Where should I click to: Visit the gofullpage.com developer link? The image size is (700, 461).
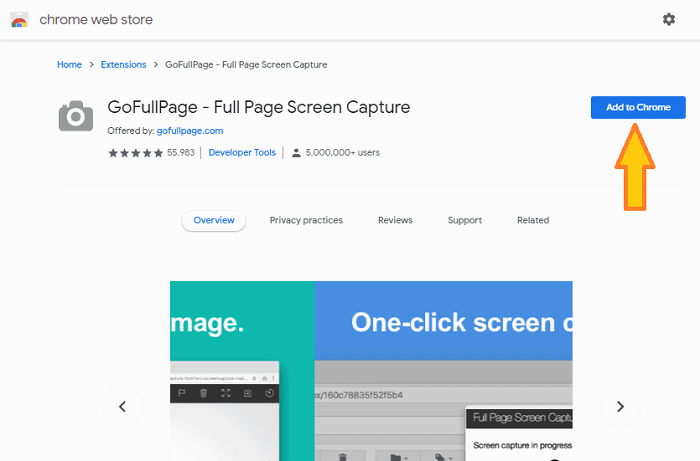[x=190, y=131]
